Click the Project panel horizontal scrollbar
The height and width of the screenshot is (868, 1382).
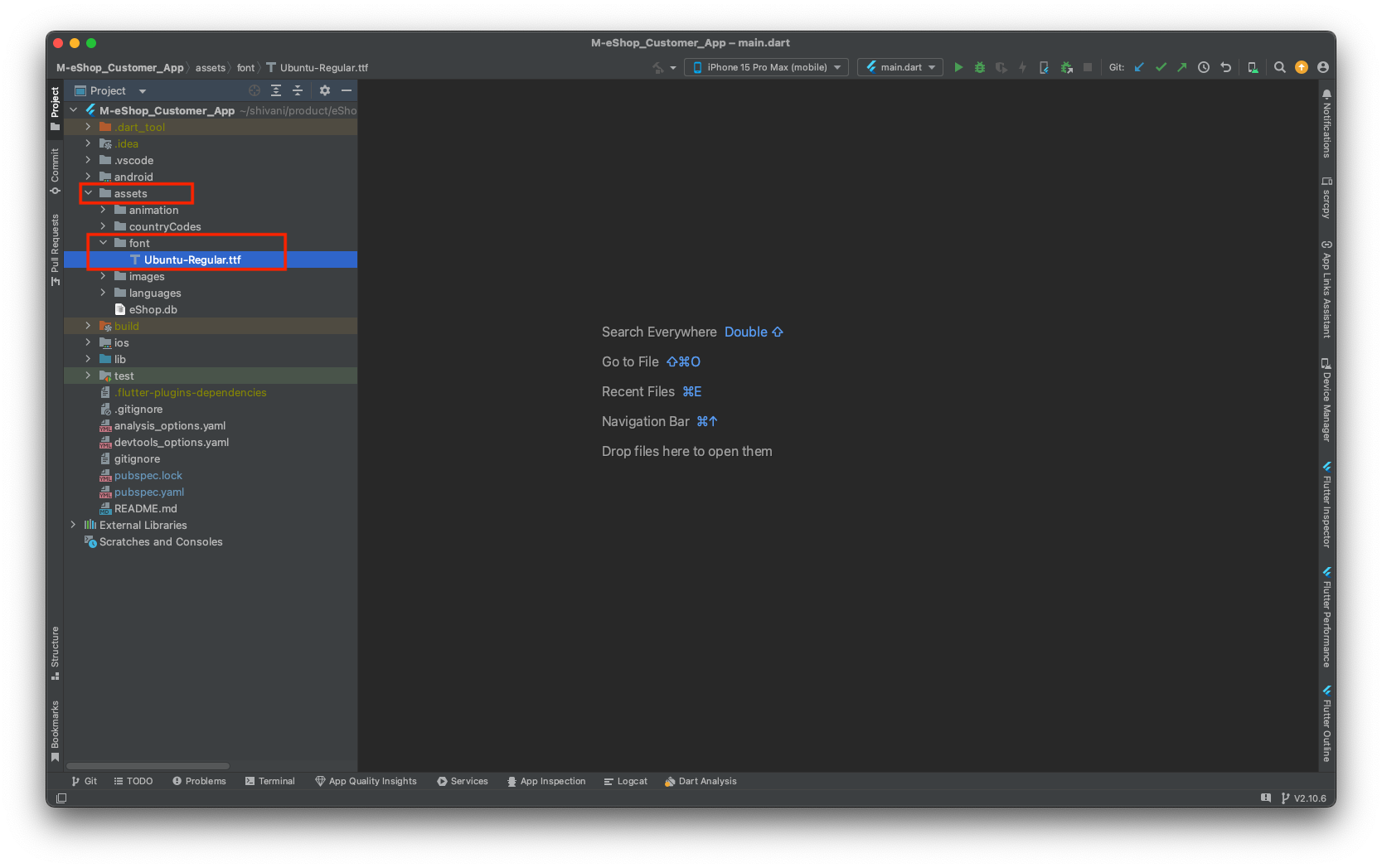[148, 766]
